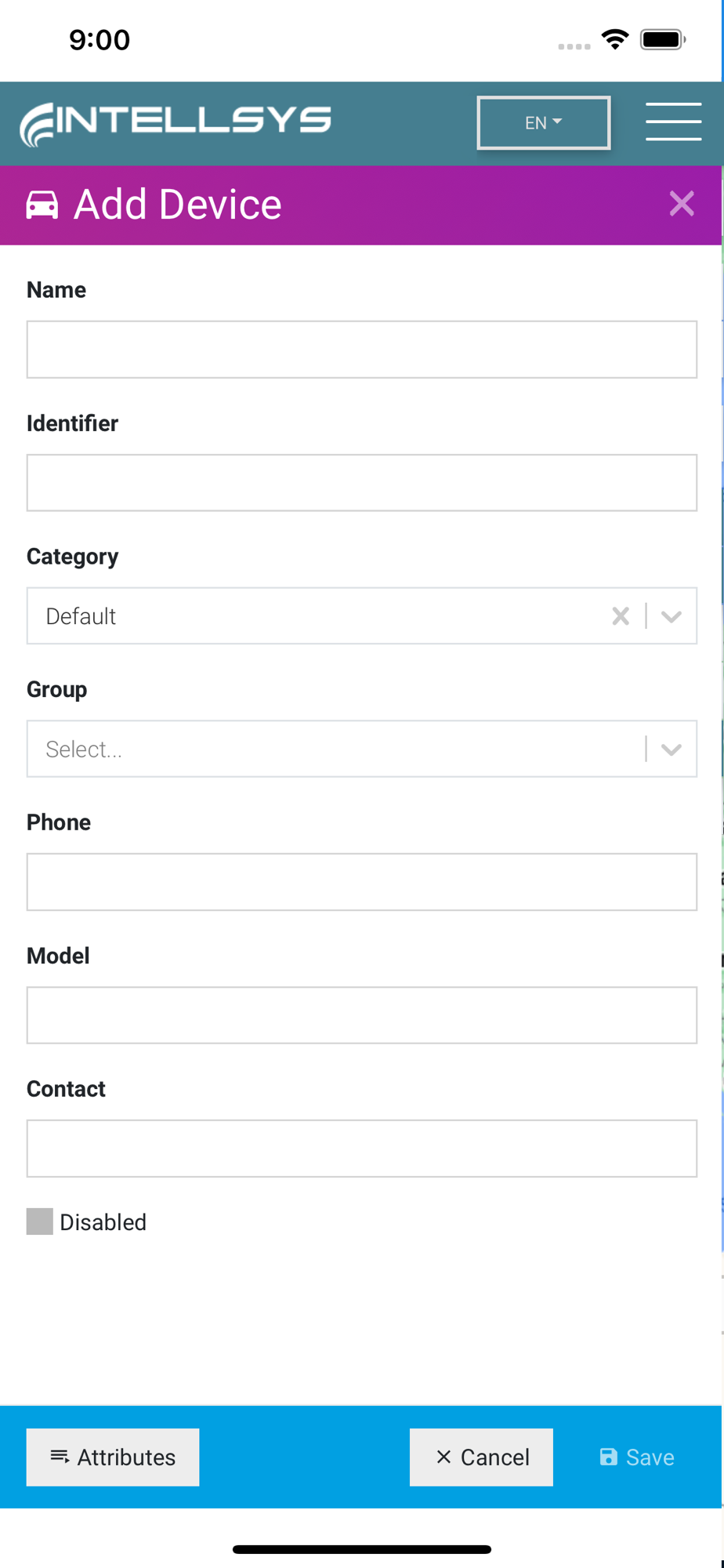724x1568 pixels.
Task: Select the Phone text box
Action: point(362,882)
